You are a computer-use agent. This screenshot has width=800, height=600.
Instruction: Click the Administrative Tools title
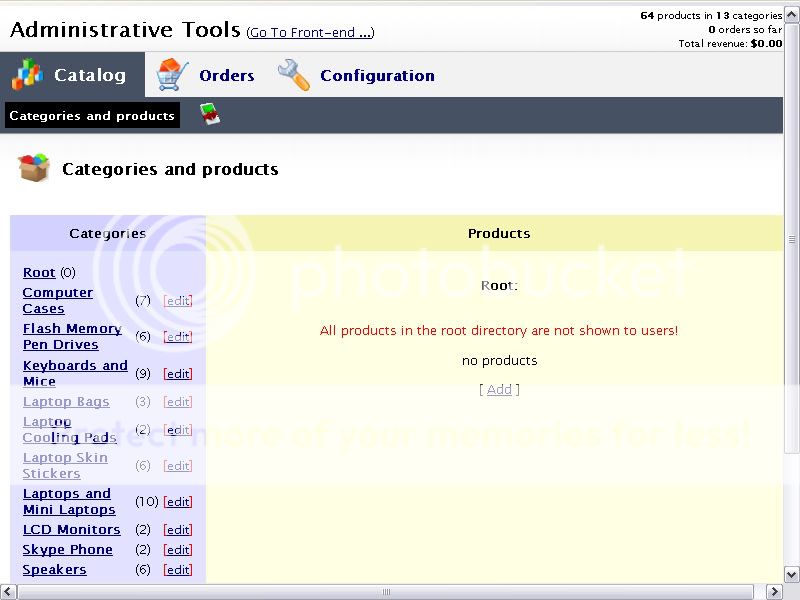125,30
